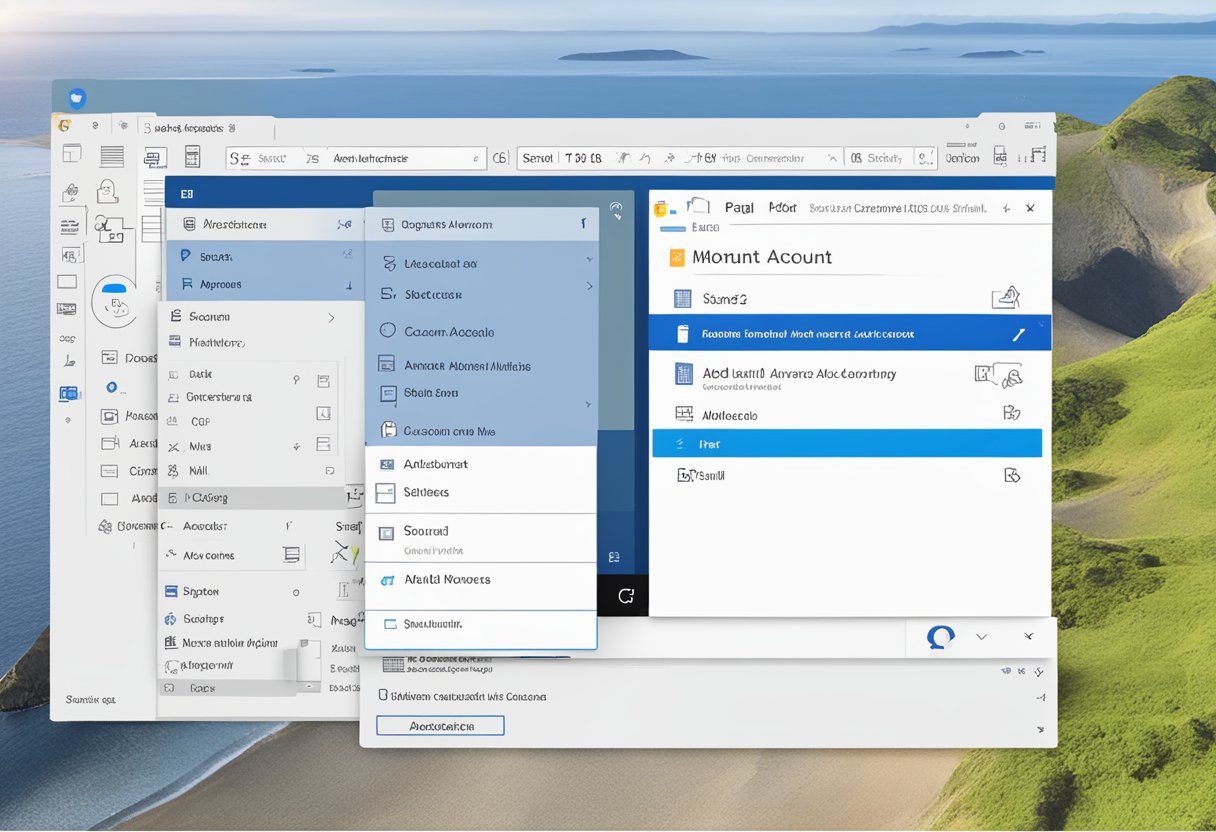Open the Adort tab at the top of the dialog
This screenshot has width=1216, height=832.
(x=783, y=207)
